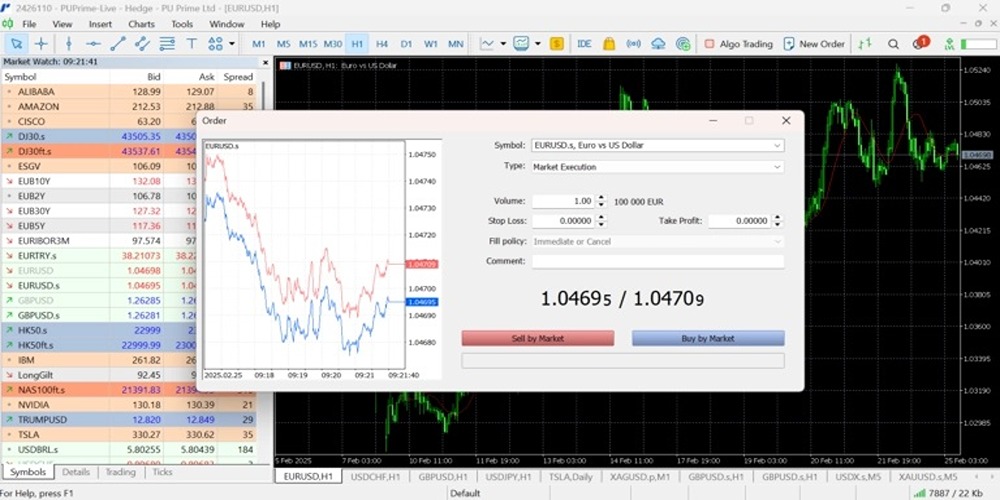The height and width of the screenshot is (500, 1000).
Task: Open the notifications icon with red badge
Action: pos(920,43)
